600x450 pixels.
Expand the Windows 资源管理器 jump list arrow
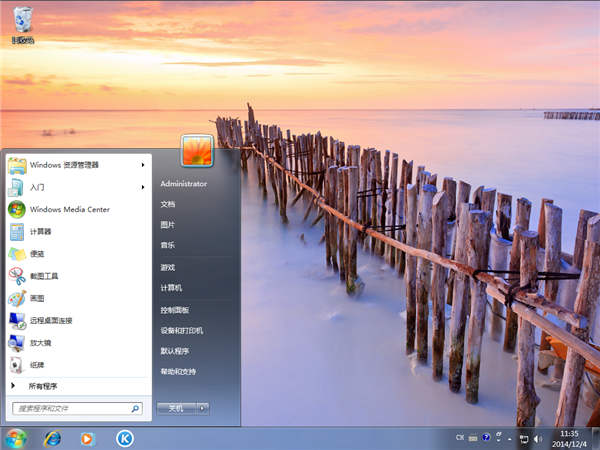[143, 165]
